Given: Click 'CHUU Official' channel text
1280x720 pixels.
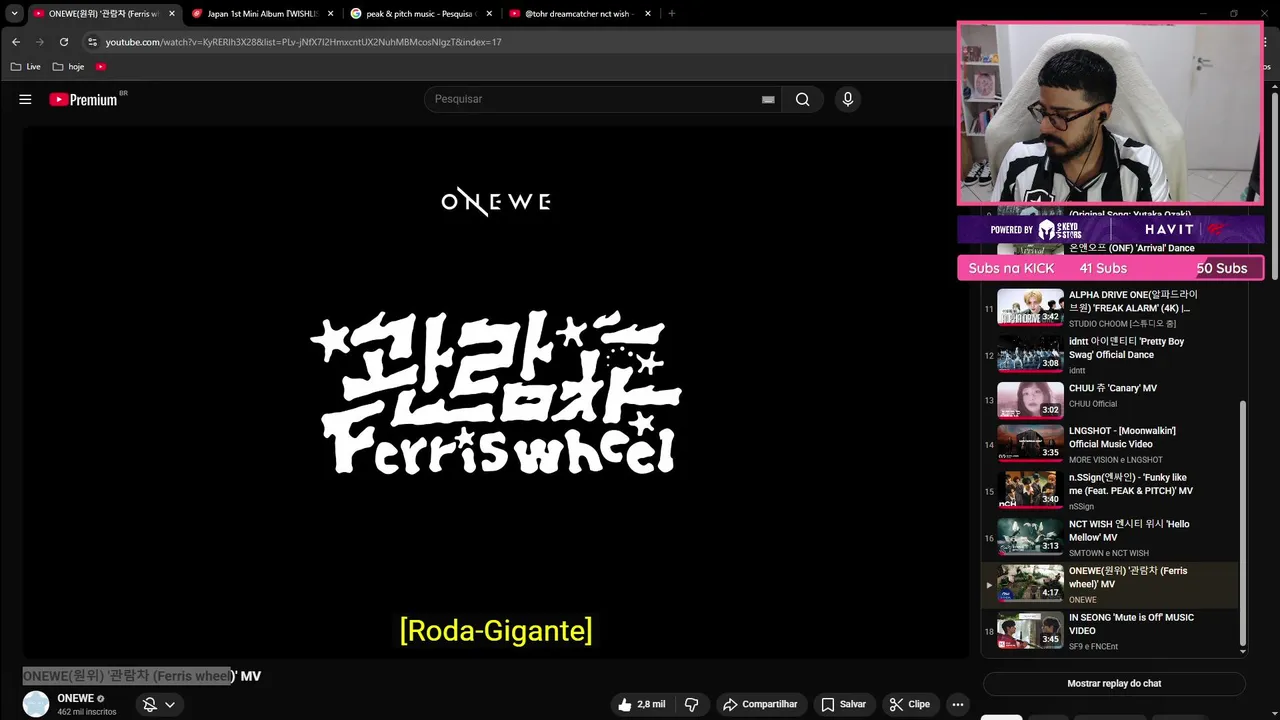Looking at the screenshot, I should pyautogui.click(x=1093, y=404).
